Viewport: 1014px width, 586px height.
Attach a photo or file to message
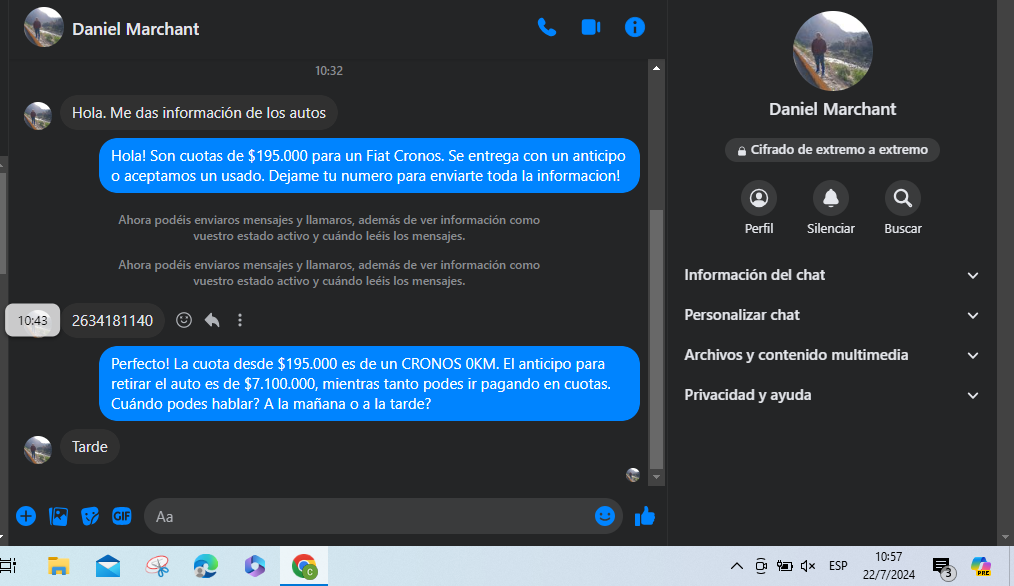point(59,516)
